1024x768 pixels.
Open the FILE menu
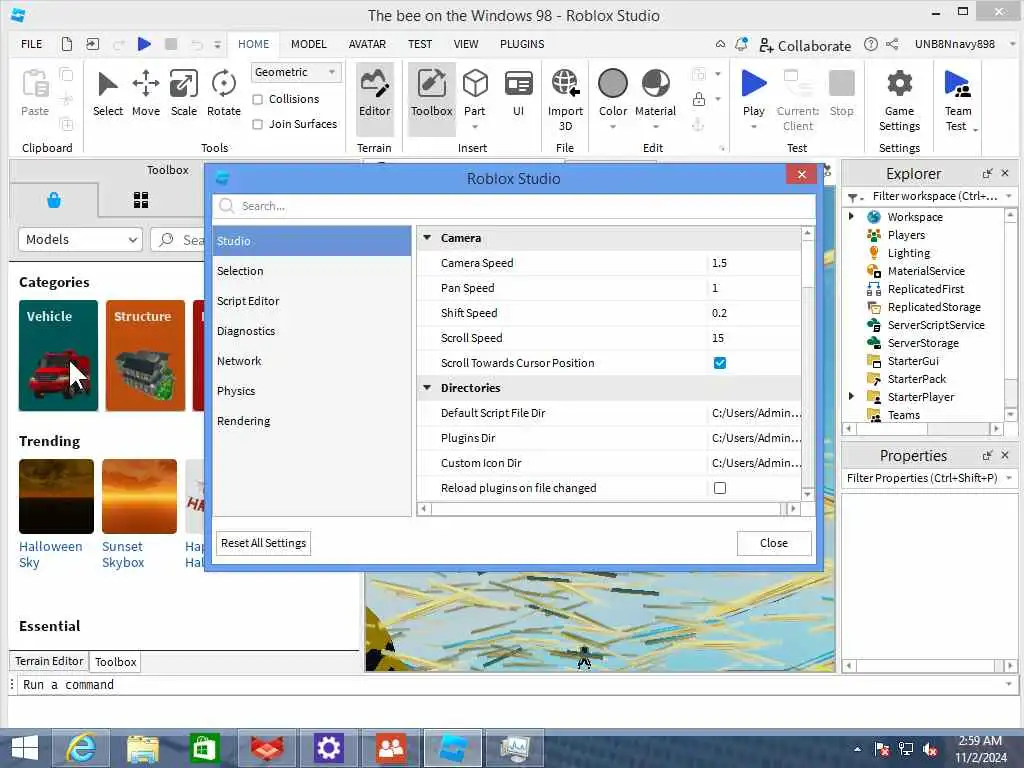tap(31, 44)
